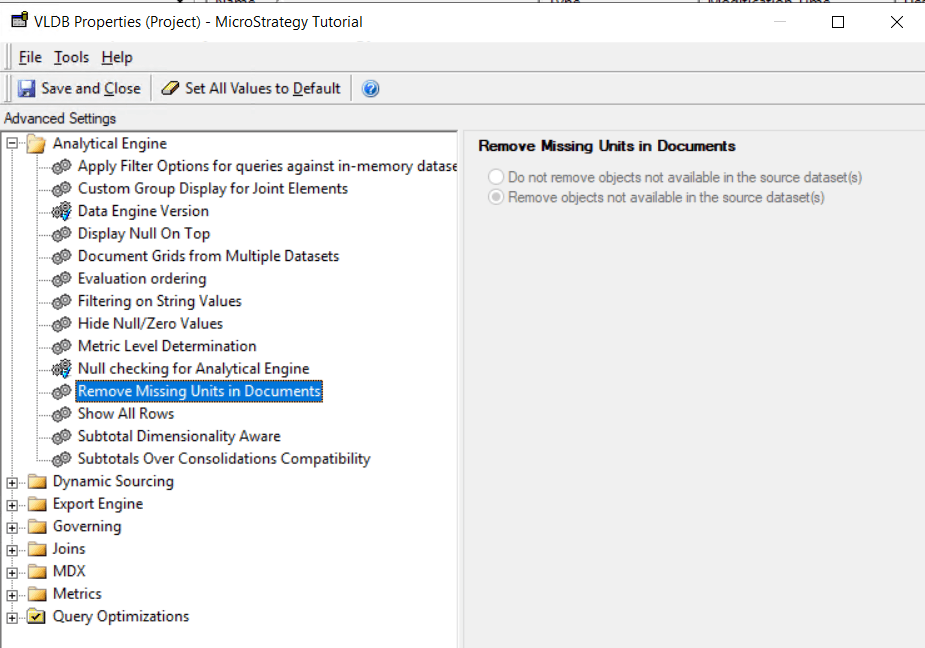Click the eraser icon for Set All Values
Viewport: 925px width, 648px height.
coord(170,89)
